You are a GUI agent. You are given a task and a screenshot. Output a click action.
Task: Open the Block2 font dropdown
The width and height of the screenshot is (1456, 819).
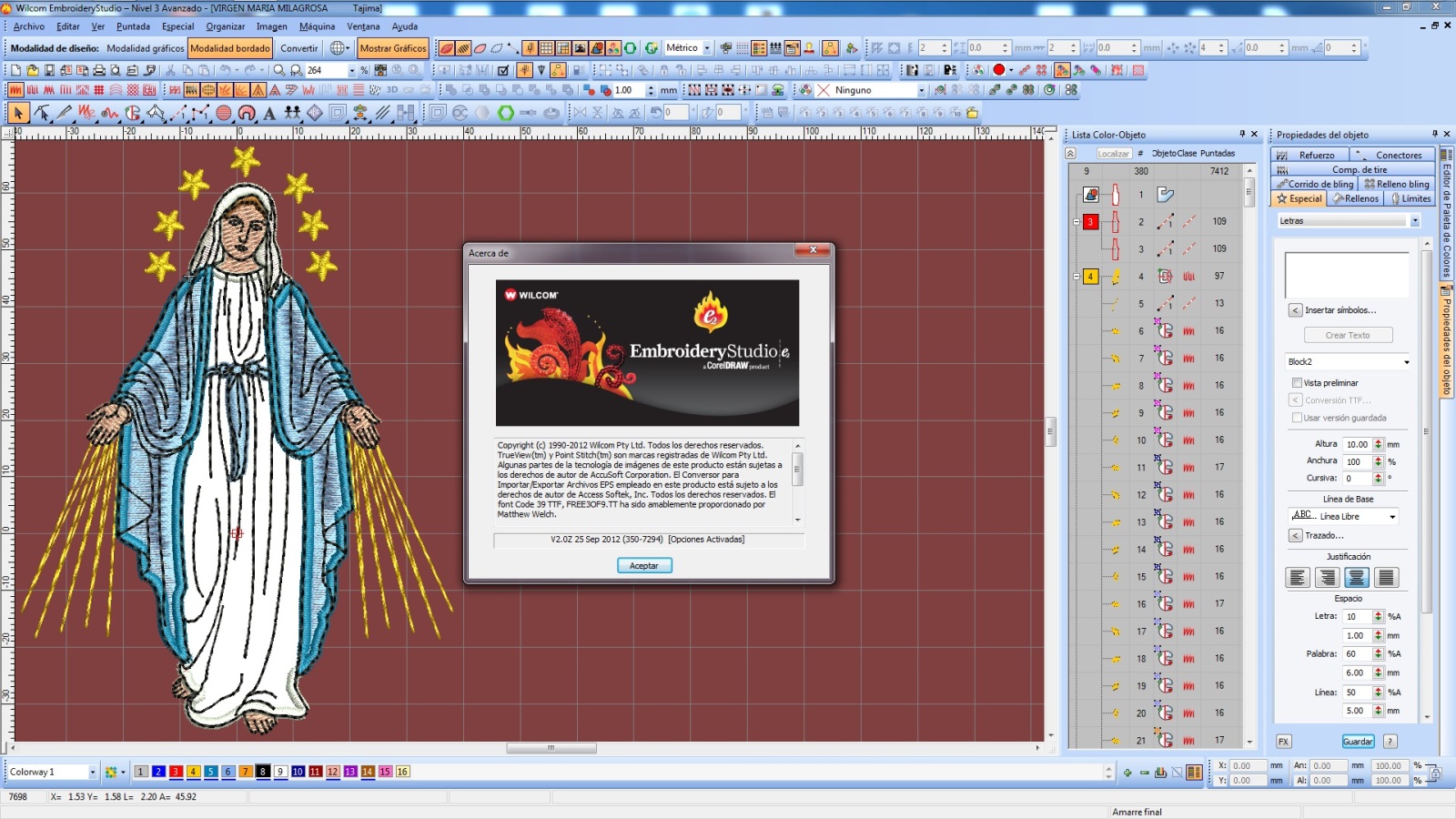pyautogui.click(x=1348, y=362)
